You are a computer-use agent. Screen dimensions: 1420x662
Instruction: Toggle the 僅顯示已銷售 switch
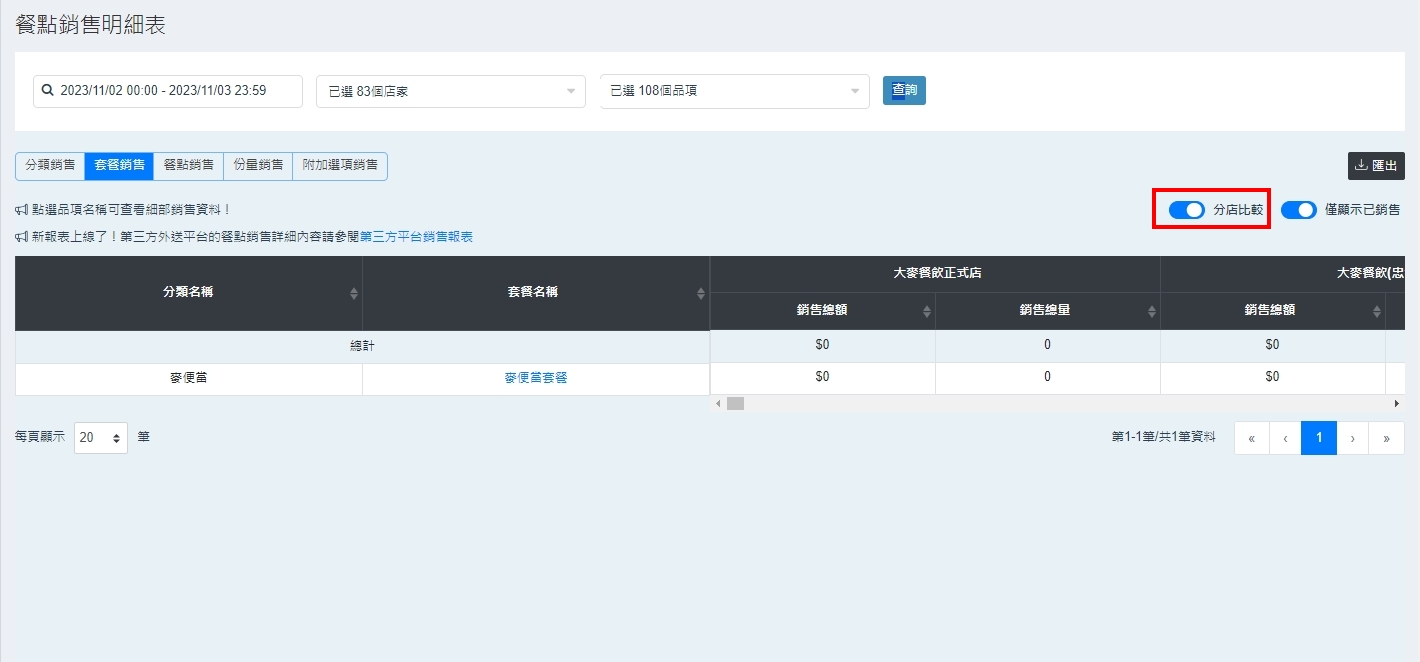point(1299,210)
